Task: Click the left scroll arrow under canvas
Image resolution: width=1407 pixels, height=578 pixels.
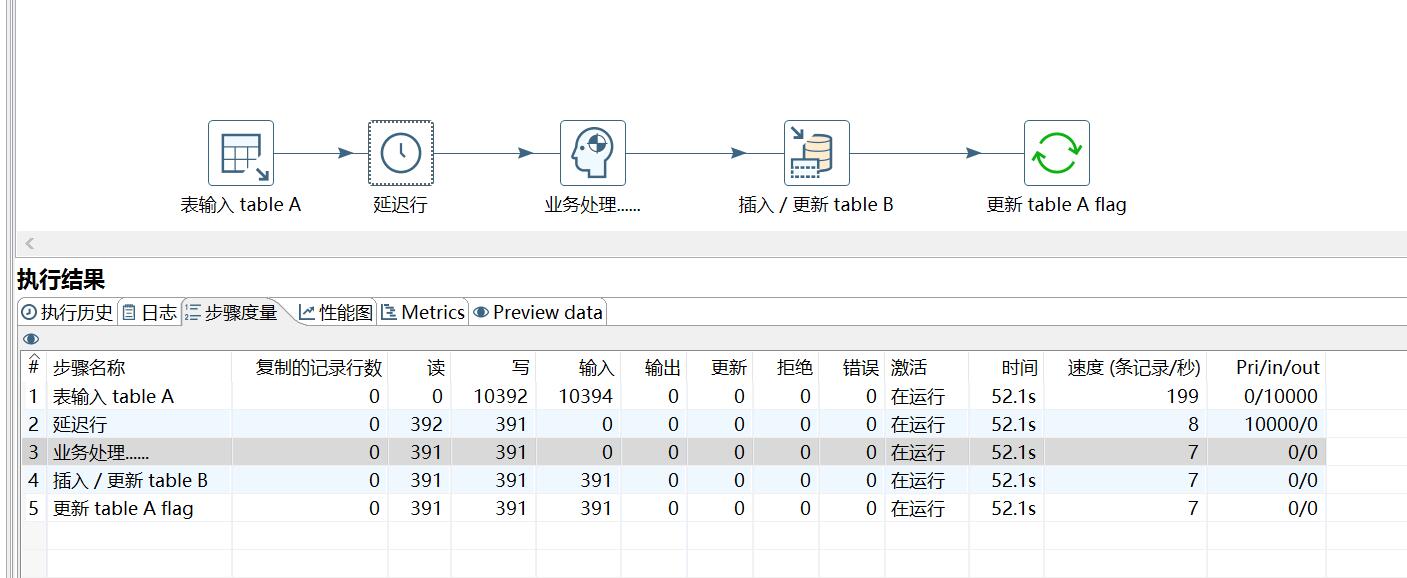Action: point(30,243)
